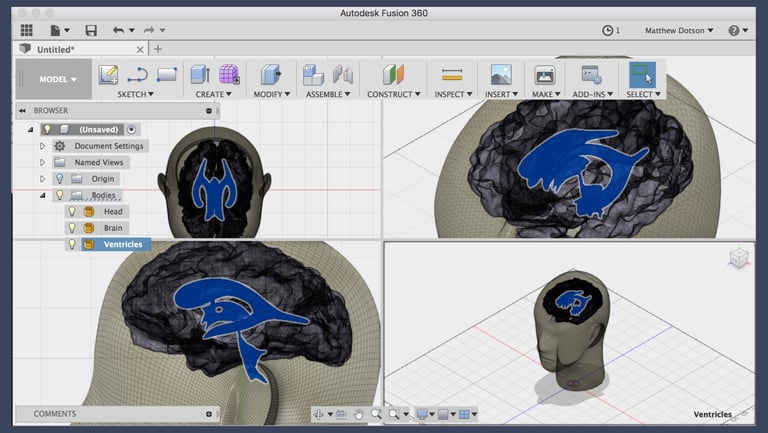This screenshot has height=433, width=768.
Task: Open the Grid and Snaps dropdown
Action: click(x=446, y=414)
